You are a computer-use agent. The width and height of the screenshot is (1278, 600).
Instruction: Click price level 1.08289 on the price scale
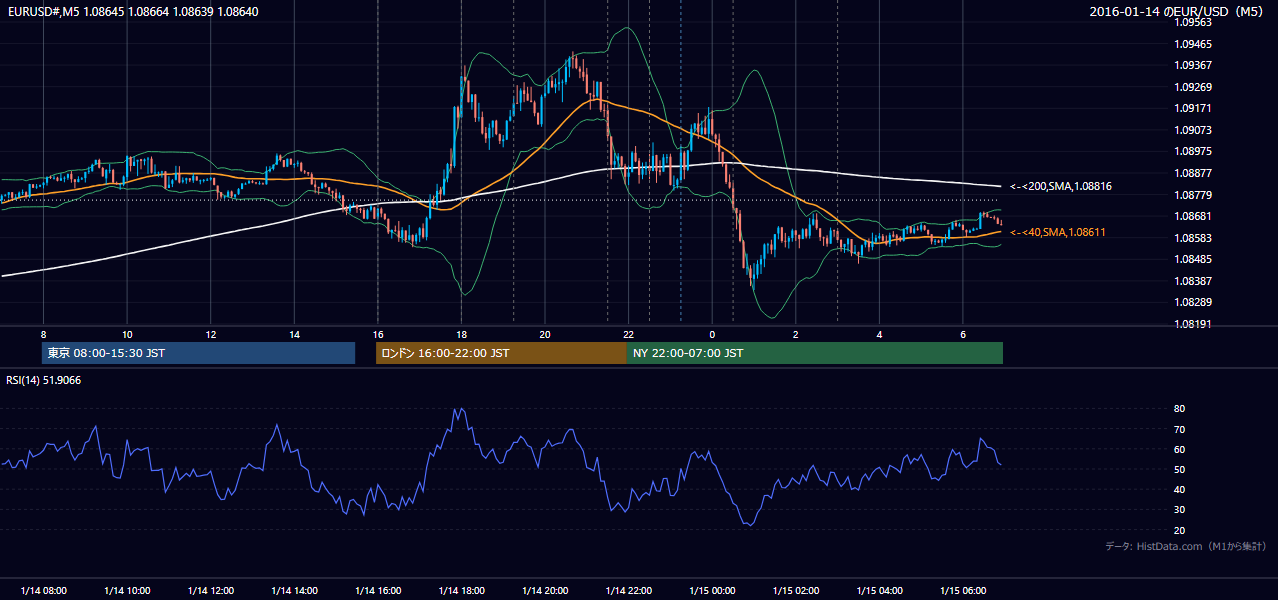[1192, 302]
